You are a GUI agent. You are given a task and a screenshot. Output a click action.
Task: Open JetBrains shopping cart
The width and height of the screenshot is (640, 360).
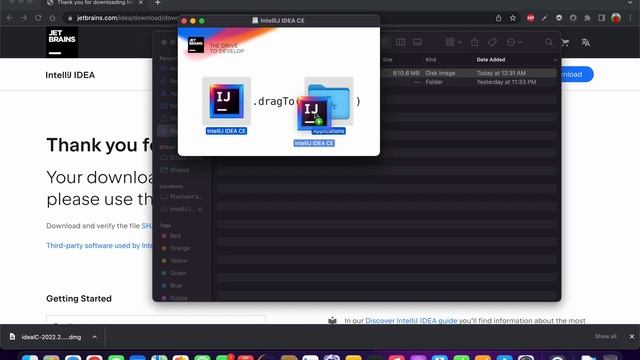[x=565, y=42]
